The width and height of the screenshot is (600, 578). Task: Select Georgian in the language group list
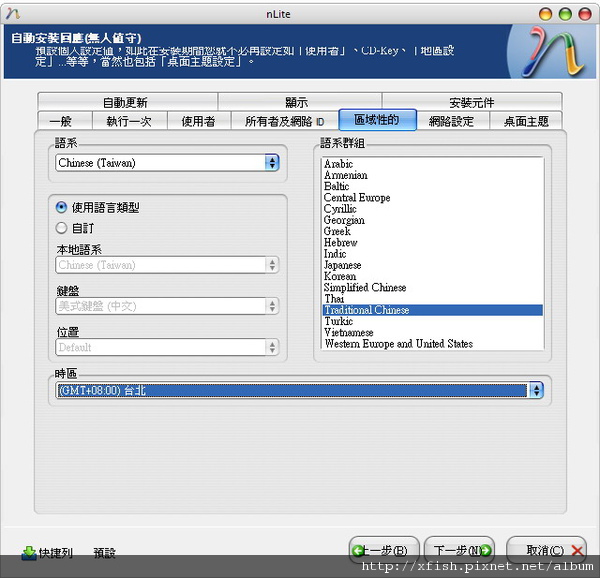pos(432,220)
